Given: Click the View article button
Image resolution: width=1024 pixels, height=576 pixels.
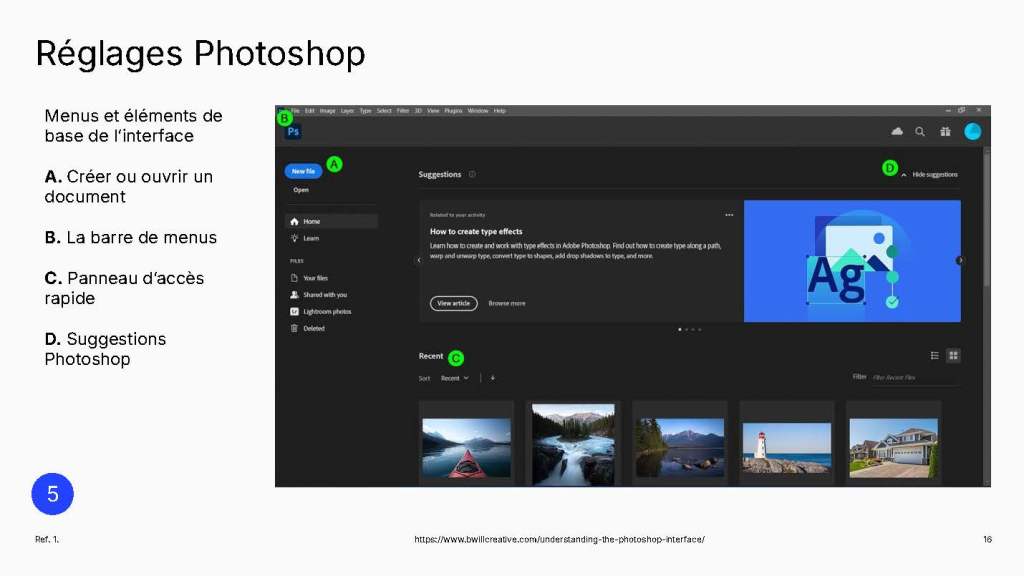Looking at the screenshot, I should 453,303.
